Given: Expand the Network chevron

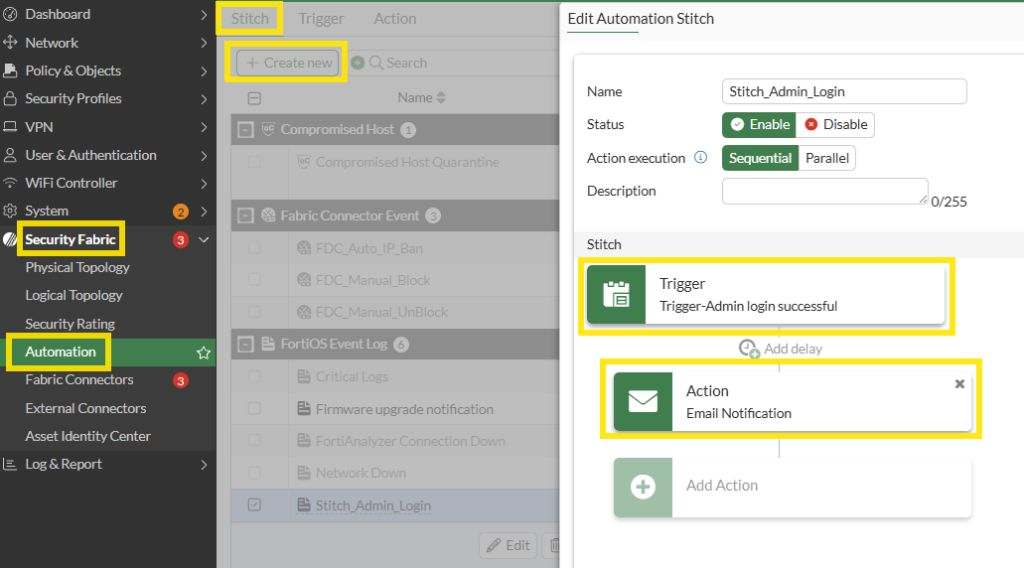Looking at the screenshot, I should pos(204,43).
